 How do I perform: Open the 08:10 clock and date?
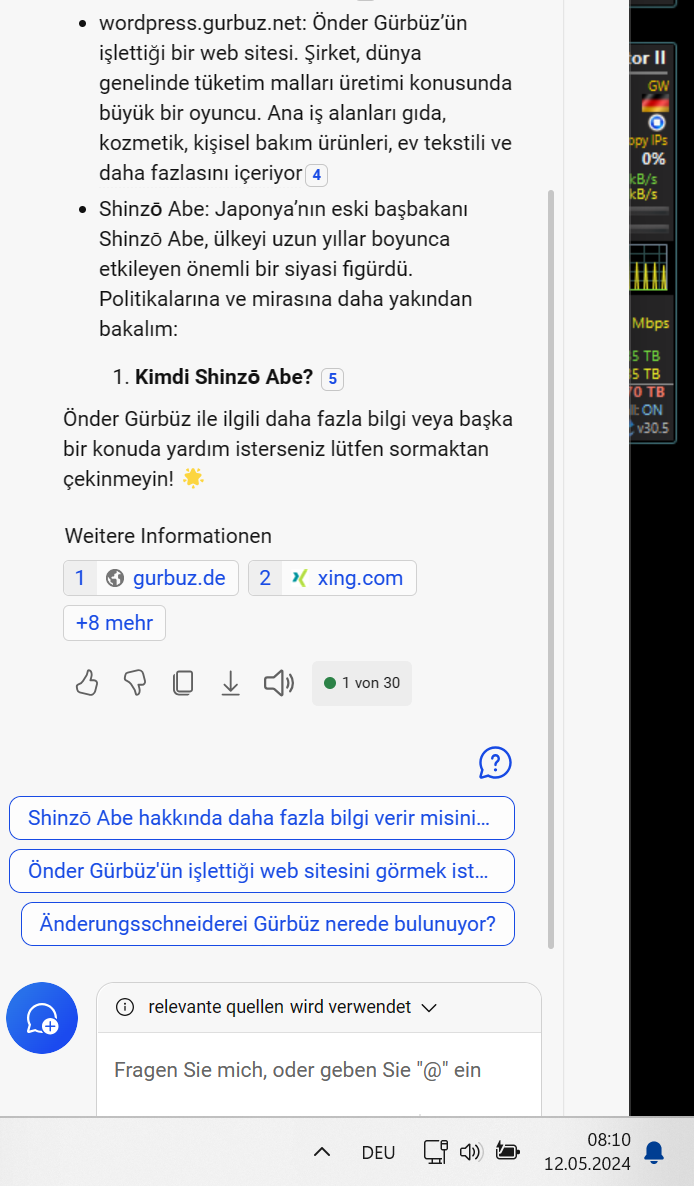click(x=587, y=1151)
